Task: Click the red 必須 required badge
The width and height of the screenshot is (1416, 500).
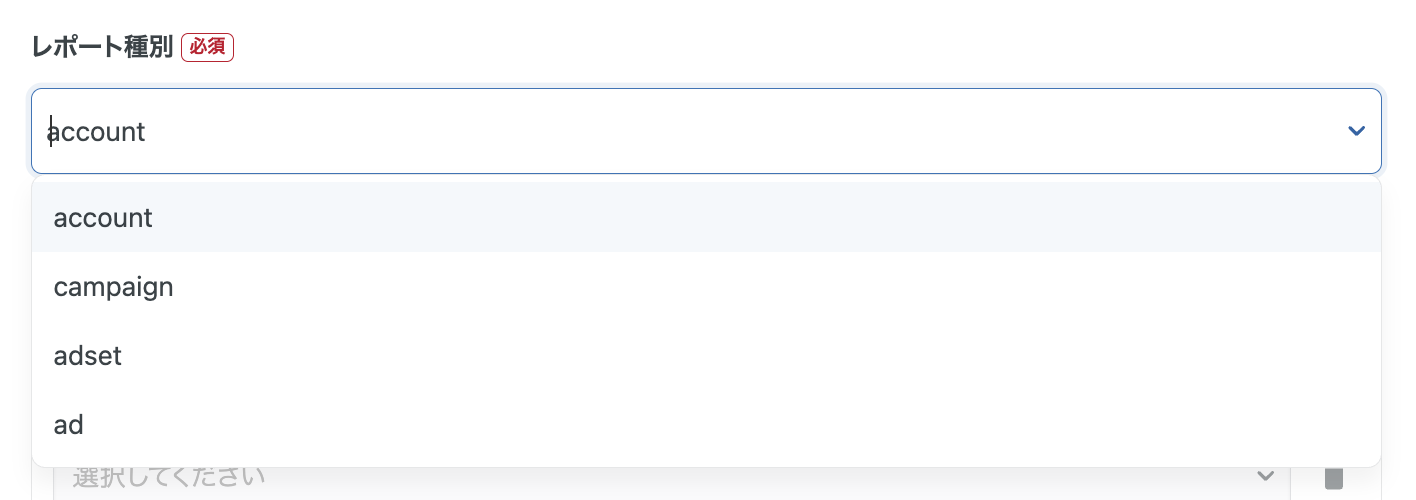Action: pos(207,47)
